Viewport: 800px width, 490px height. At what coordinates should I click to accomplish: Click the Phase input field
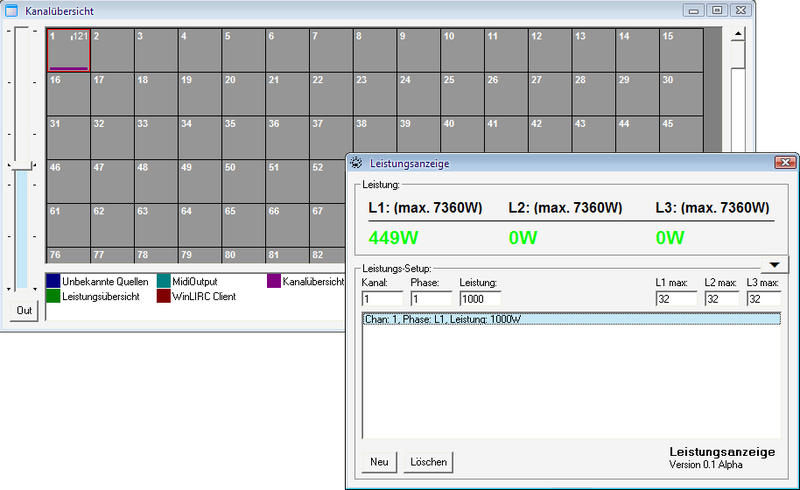[x=430, y=299]
